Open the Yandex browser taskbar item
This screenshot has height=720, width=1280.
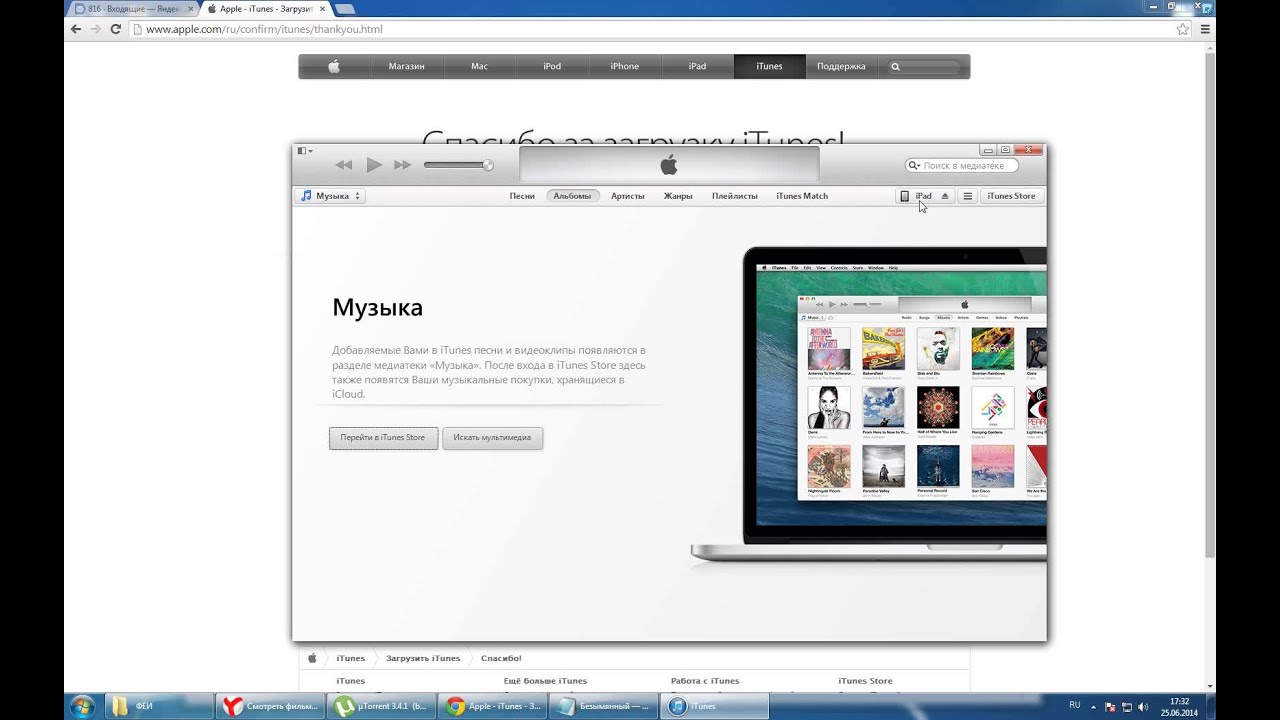271,706
